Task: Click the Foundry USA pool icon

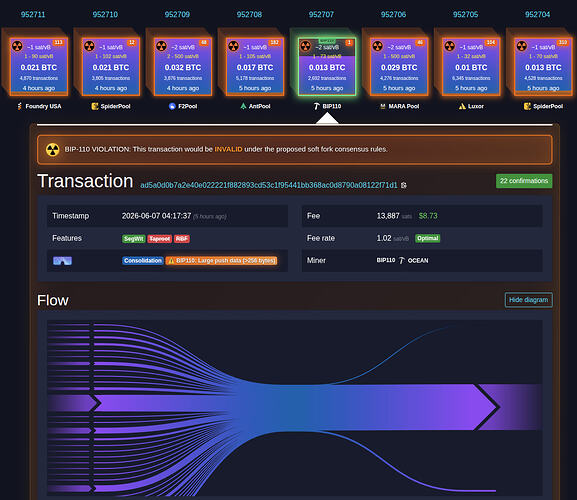Action: click(x=20, y=106)
